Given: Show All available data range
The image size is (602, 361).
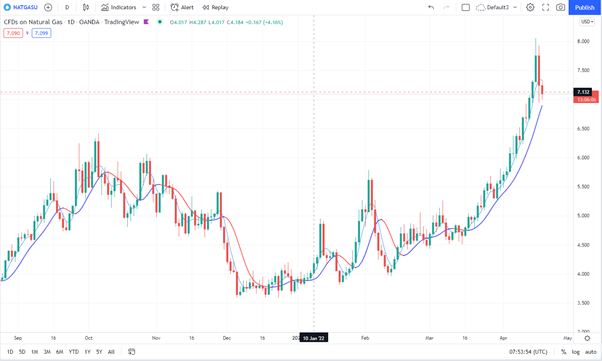Looking at the screenshot, I should (x=111, y=352).
